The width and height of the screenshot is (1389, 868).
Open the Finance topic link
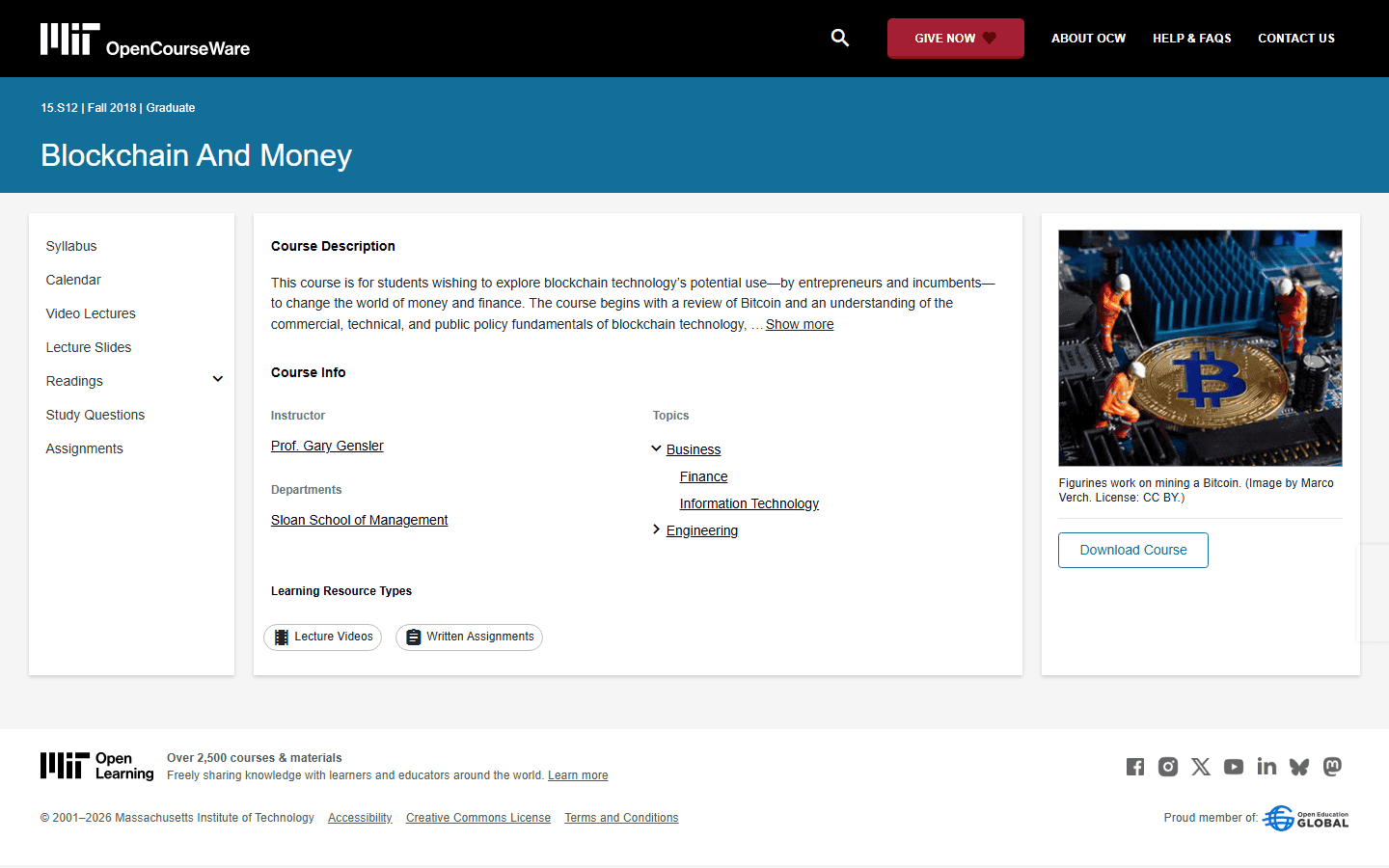[x=704, y=476]
